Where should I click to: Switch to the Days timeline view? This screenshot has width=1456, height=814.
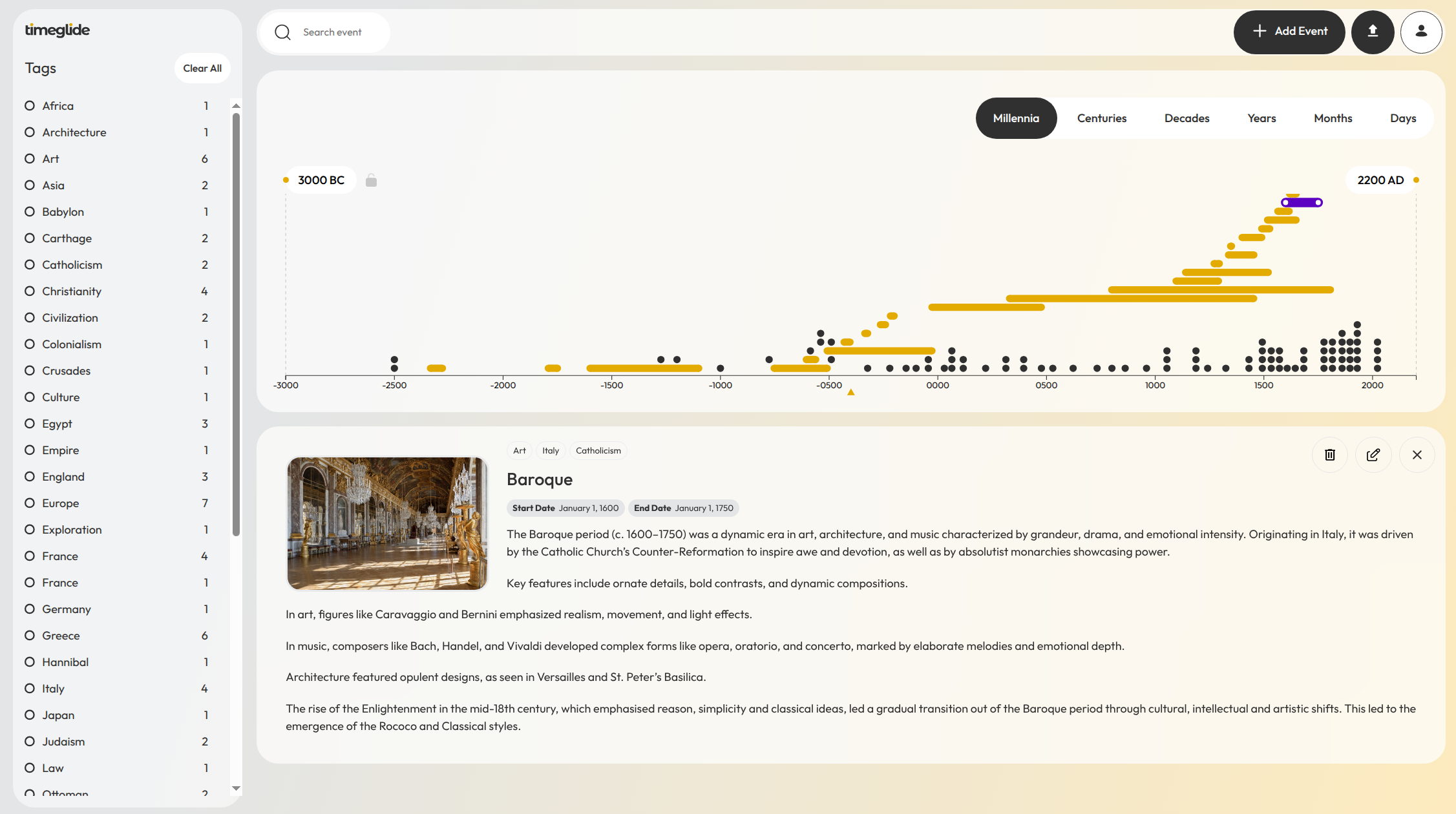click(x=1402, y=118)
